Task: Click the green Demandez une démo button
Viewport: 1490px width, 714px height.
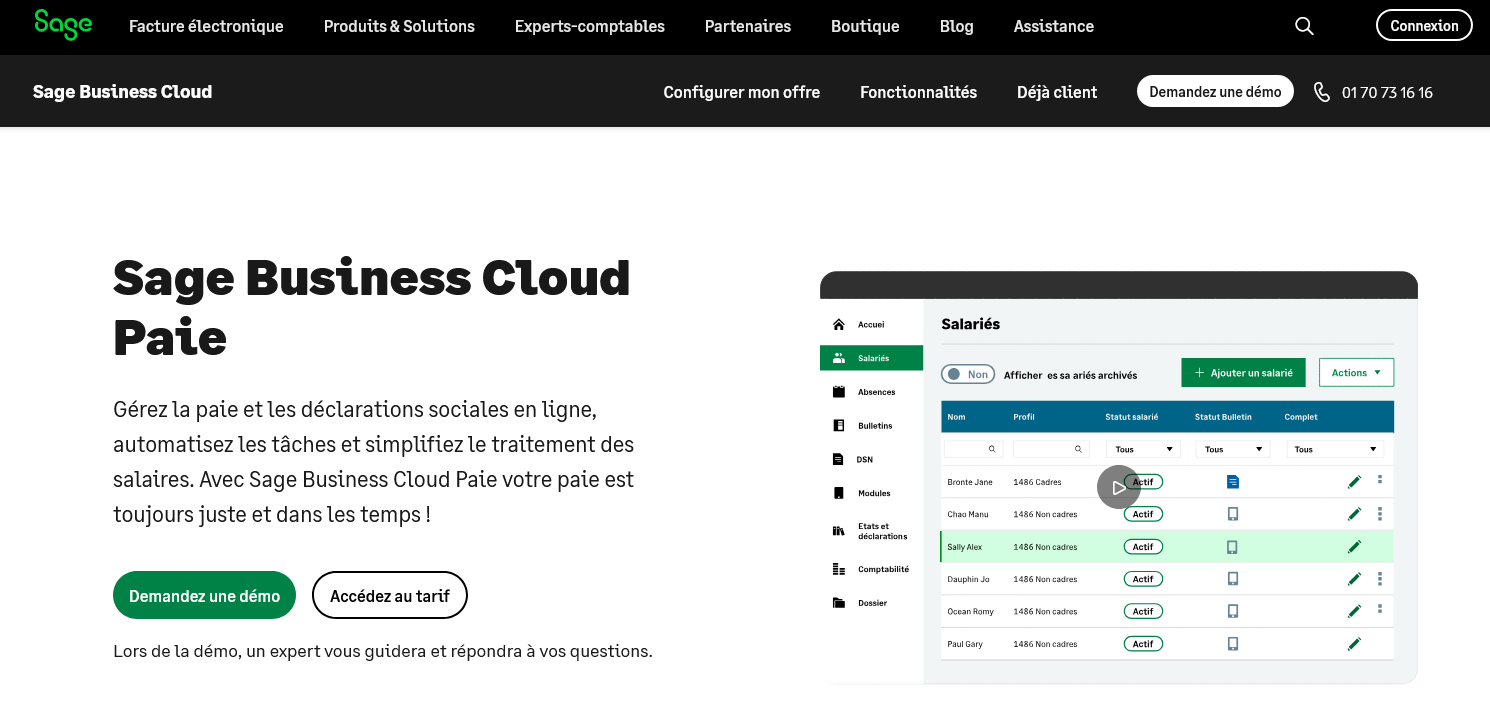Action: point(204,595)
